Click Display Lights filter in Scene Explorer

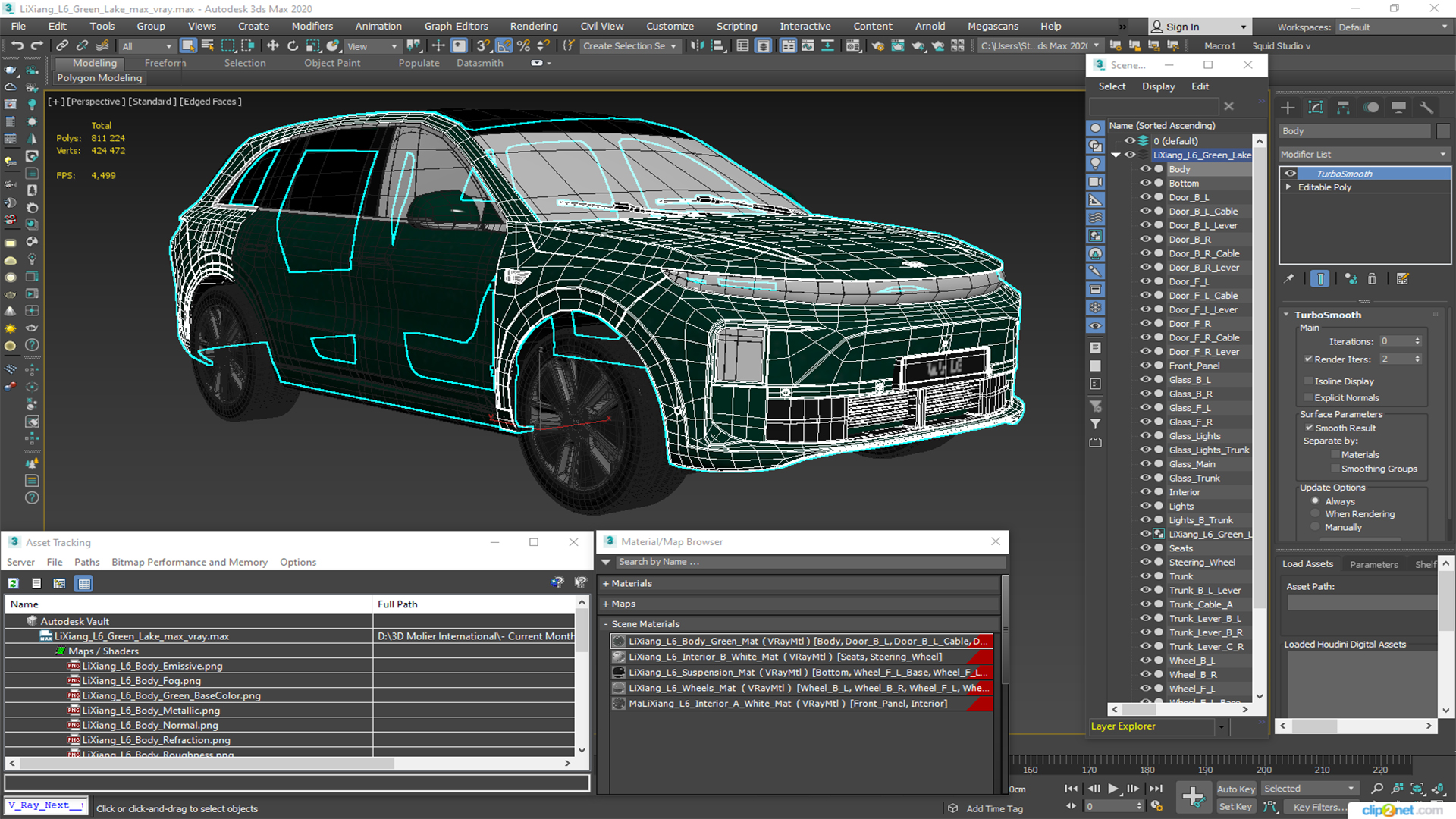point(1096,164)
